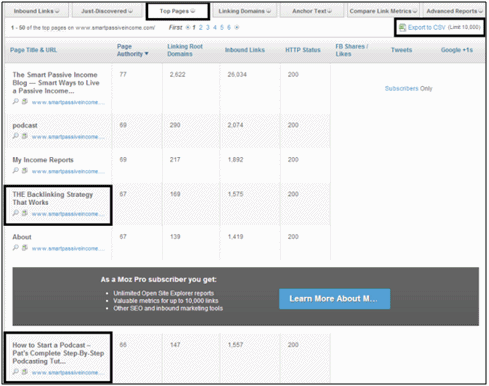
Task: Click magnifier icon in the podcast row
Action: [16, 136]
